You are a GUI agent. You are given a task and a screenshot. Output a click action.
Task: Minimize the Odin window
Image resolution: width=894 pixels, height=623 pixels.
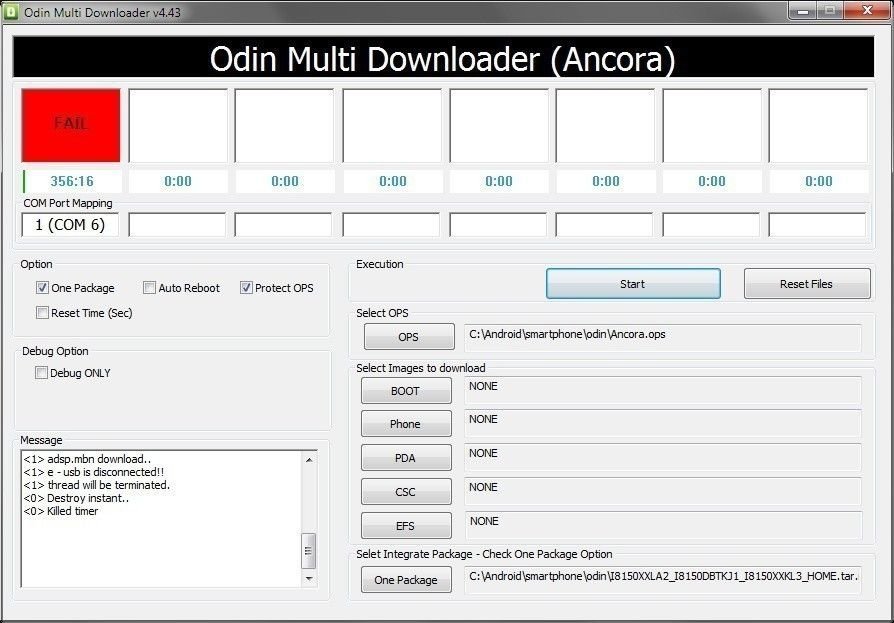pyautogui.click(x=803, y=11)
